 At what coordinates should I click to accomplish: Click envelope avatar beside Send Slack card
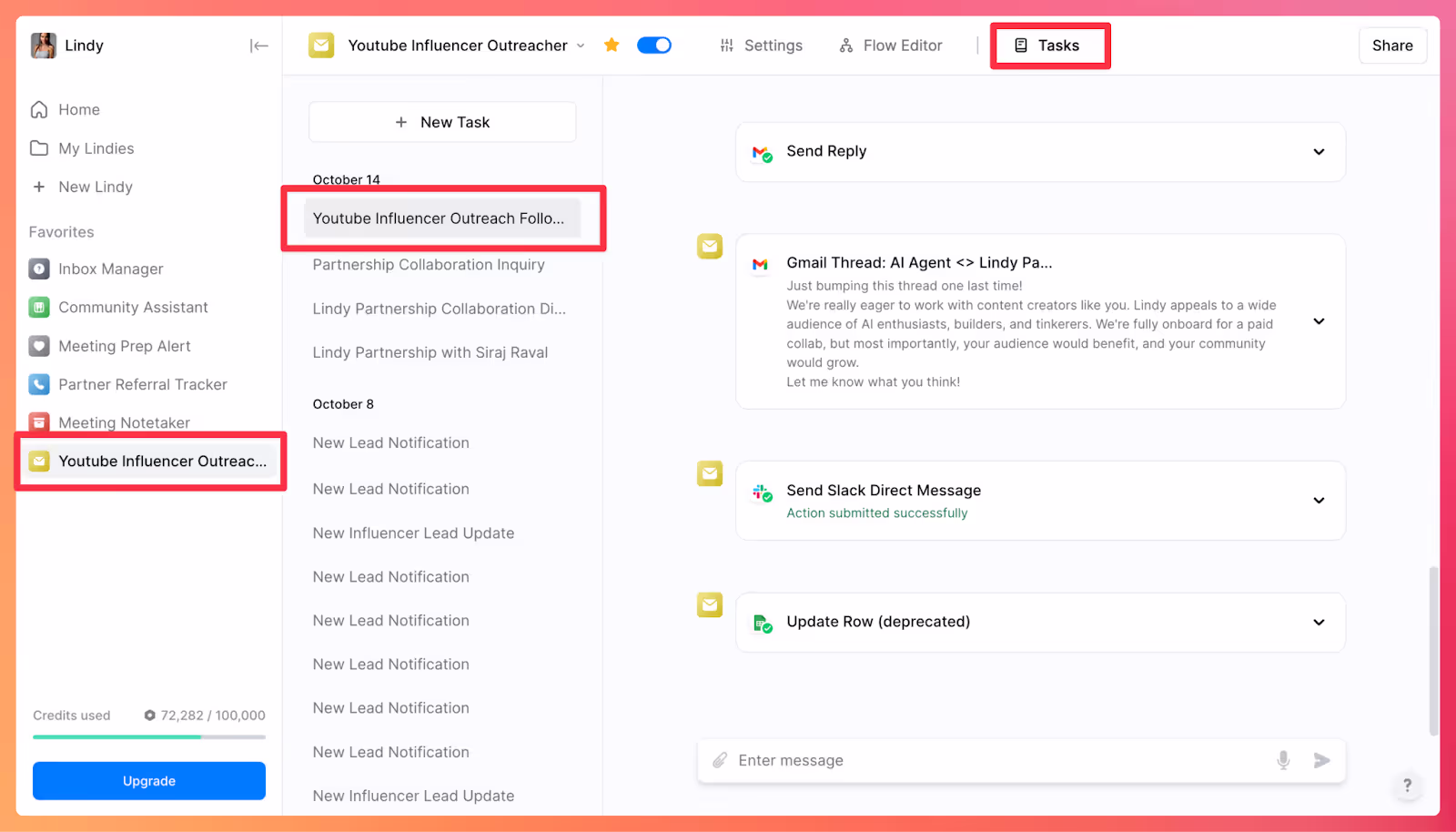pyautogui.click(x=710, y=473)
